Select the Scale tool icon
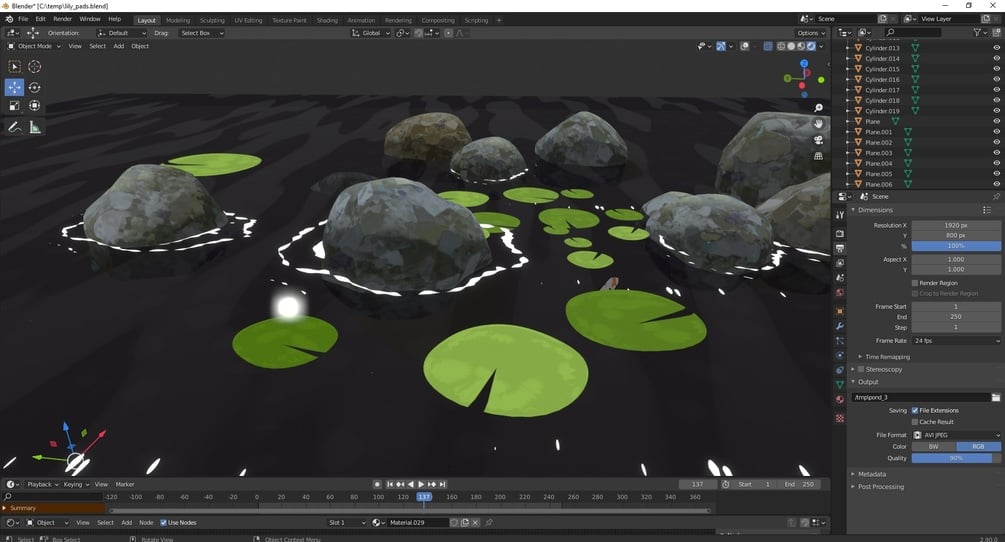Screen dimensions: 1005x542 [x=14, y=106]
